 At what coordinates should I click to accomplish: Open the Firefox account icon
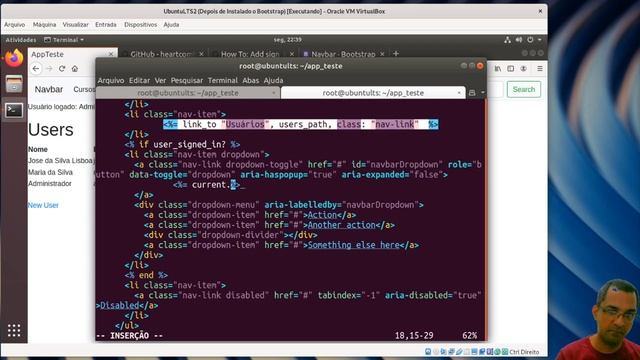(x=524, y=69)
